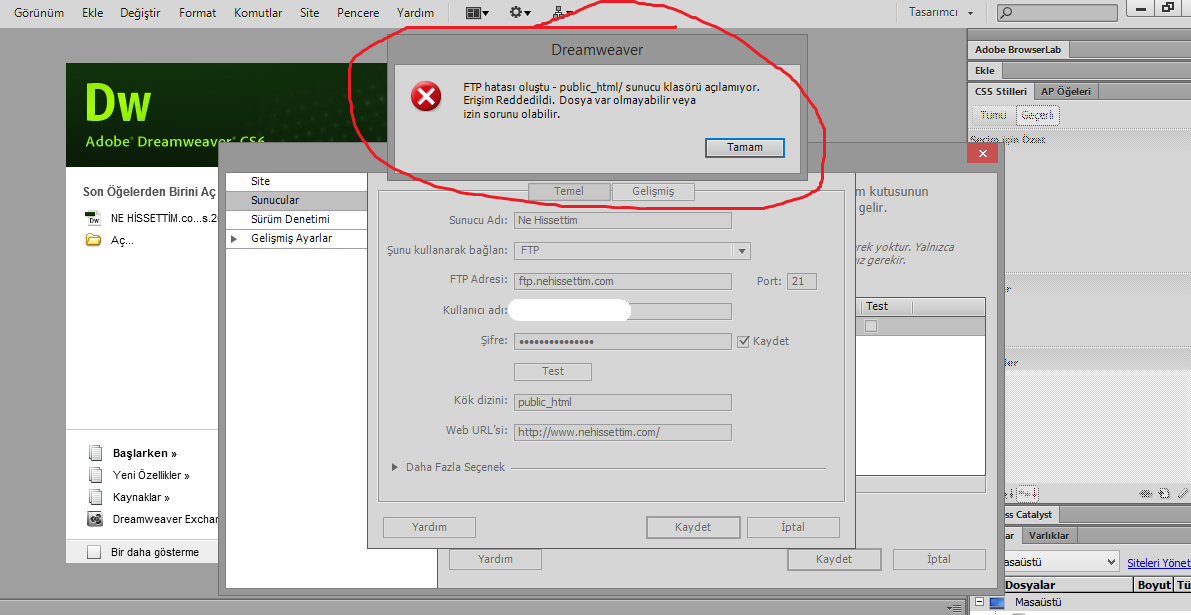Viewport: 1191px width, 615px height.
Task: Open the Görünüm menu
Action: pos(39,13)
